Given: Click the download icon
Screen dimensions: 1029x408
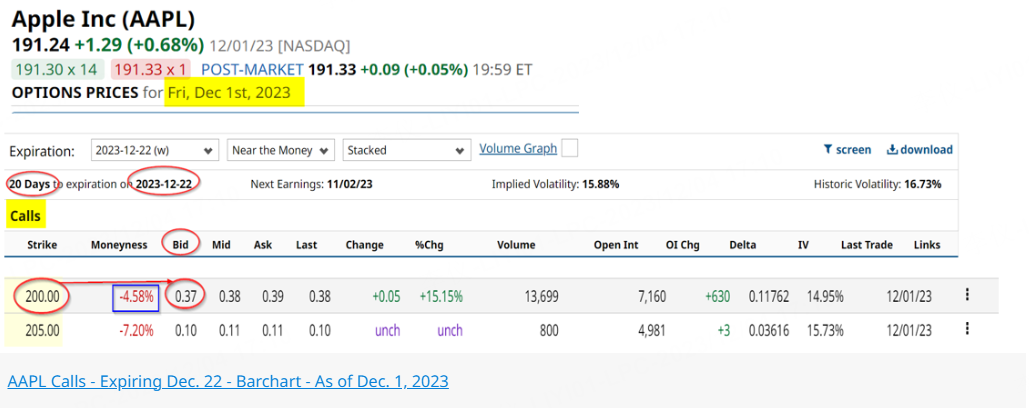Looking at the screenshot, I should [x=892, y=150].
